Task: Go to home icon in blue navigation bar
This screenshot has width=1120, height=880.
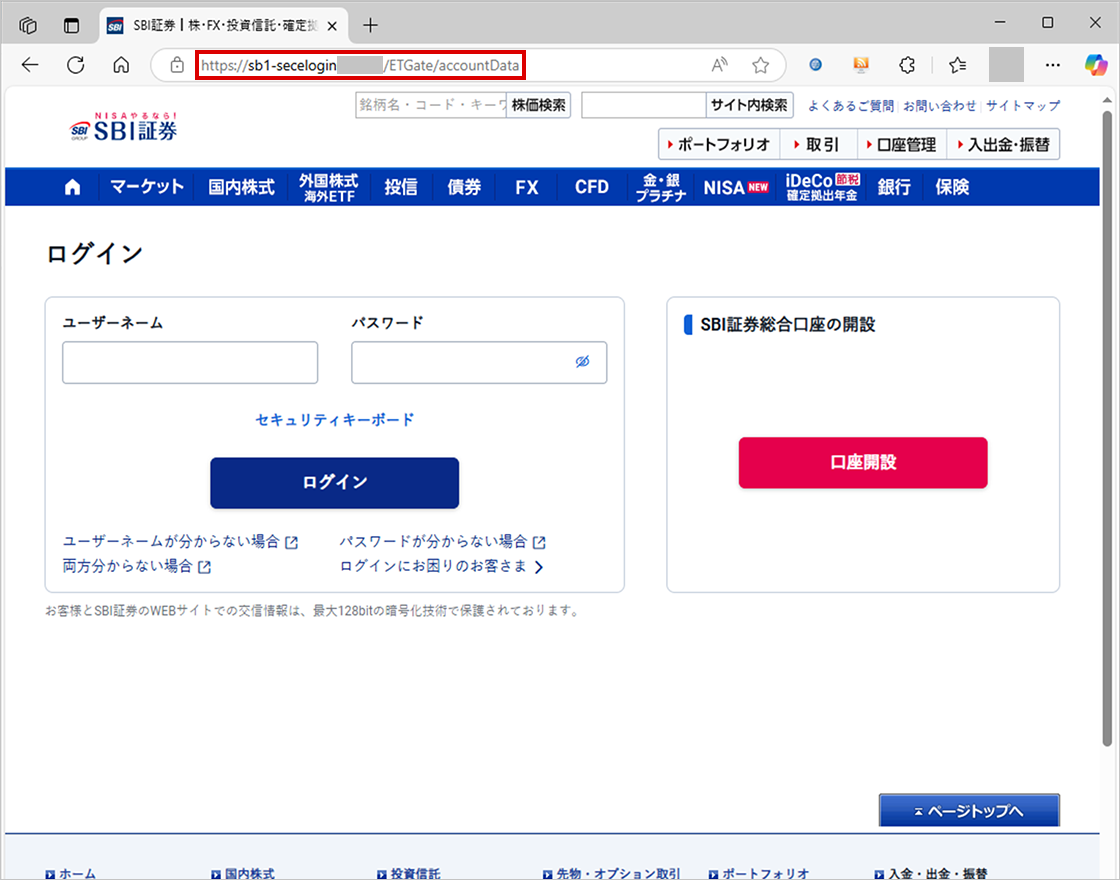Action: [x=72, y=187]
